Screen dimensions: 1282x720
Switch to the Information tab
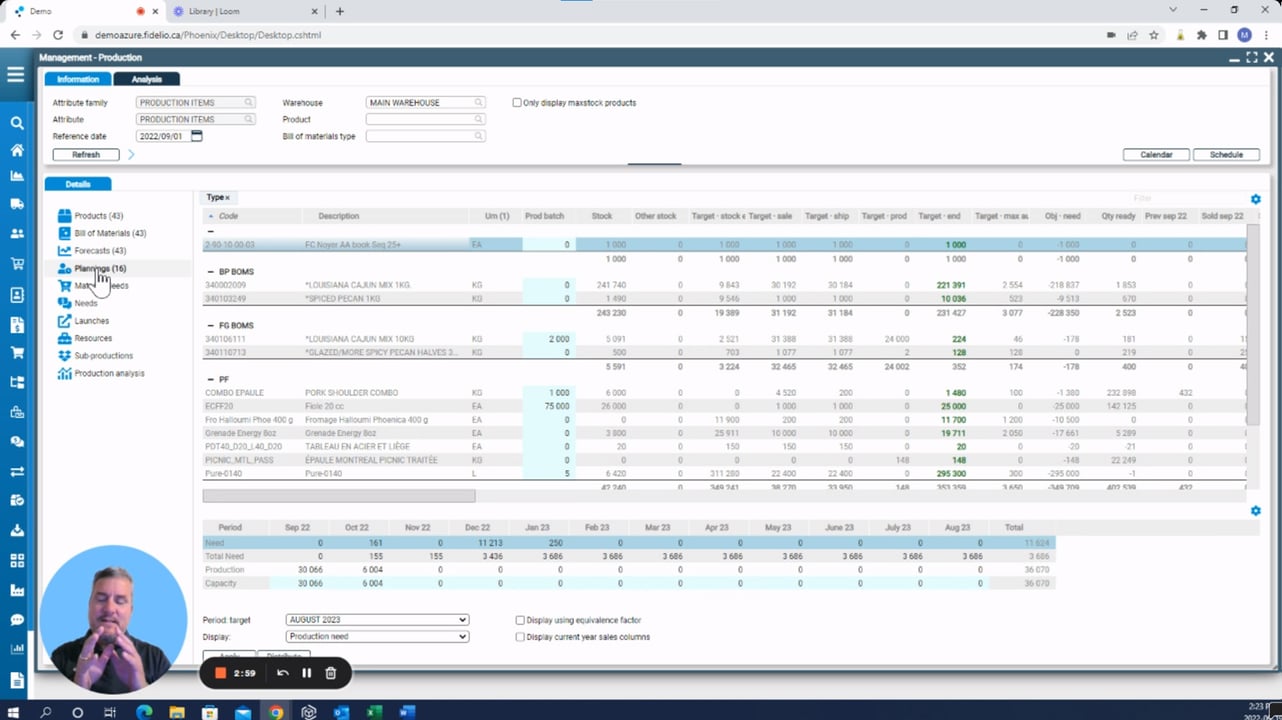(x=78, y=79)
